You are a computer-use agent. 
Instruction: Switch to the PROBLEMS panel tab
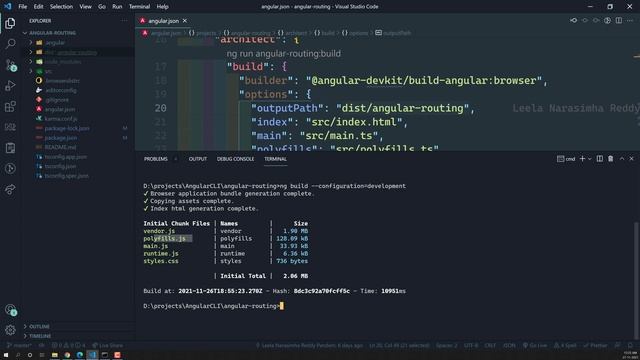point(156,159)
